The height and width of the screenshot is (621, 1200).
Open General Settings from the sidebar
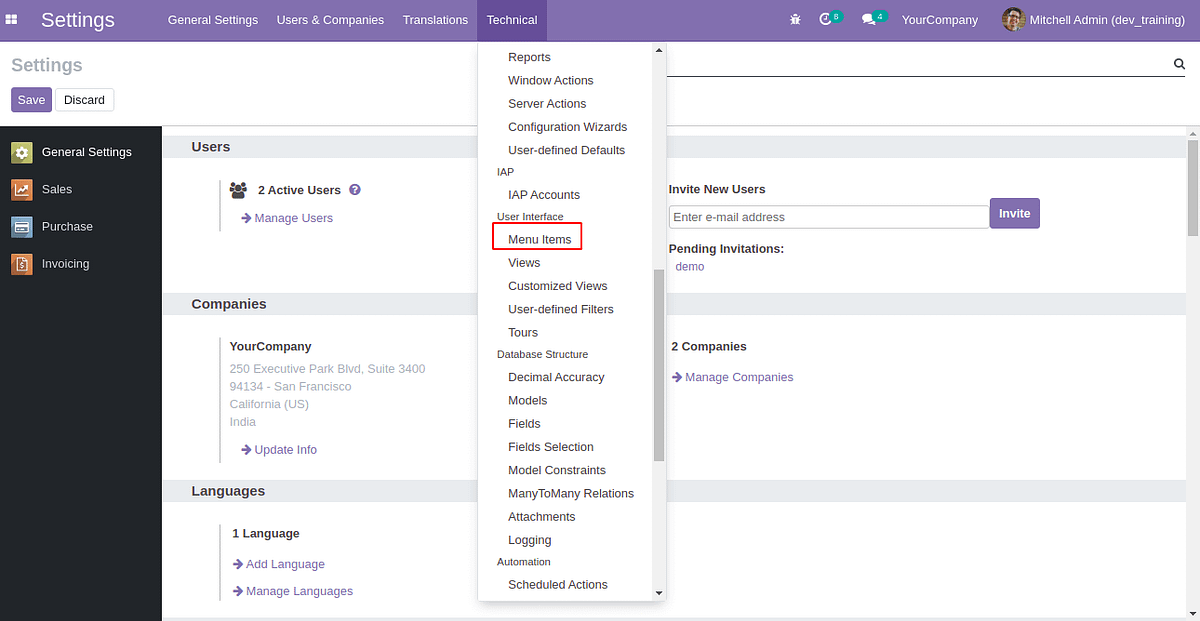(x=86, y=152)
